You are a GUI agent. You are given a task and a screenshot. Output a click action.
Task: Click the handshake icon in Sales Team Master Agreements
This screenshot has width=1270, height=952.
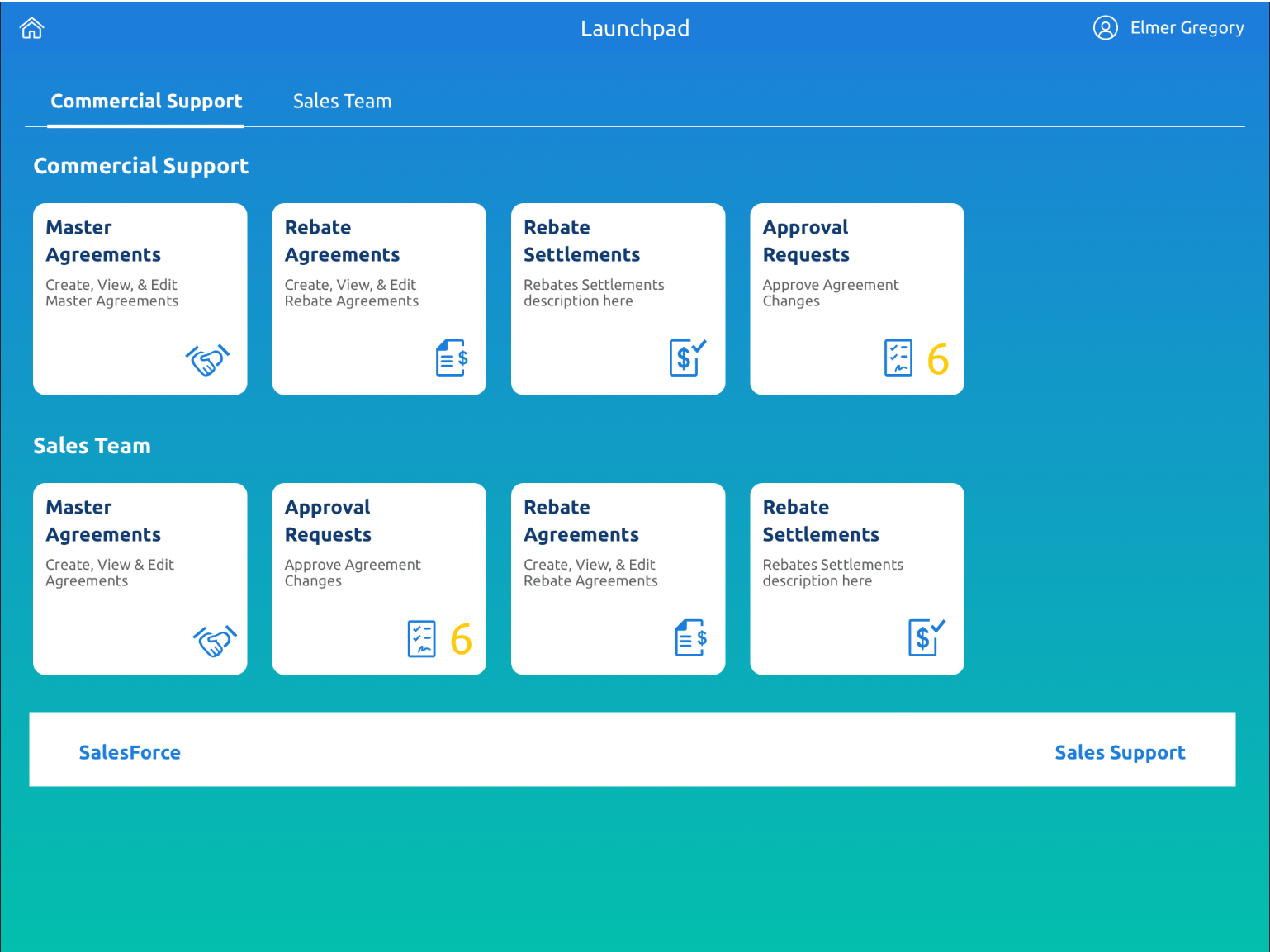click(215, 641)
